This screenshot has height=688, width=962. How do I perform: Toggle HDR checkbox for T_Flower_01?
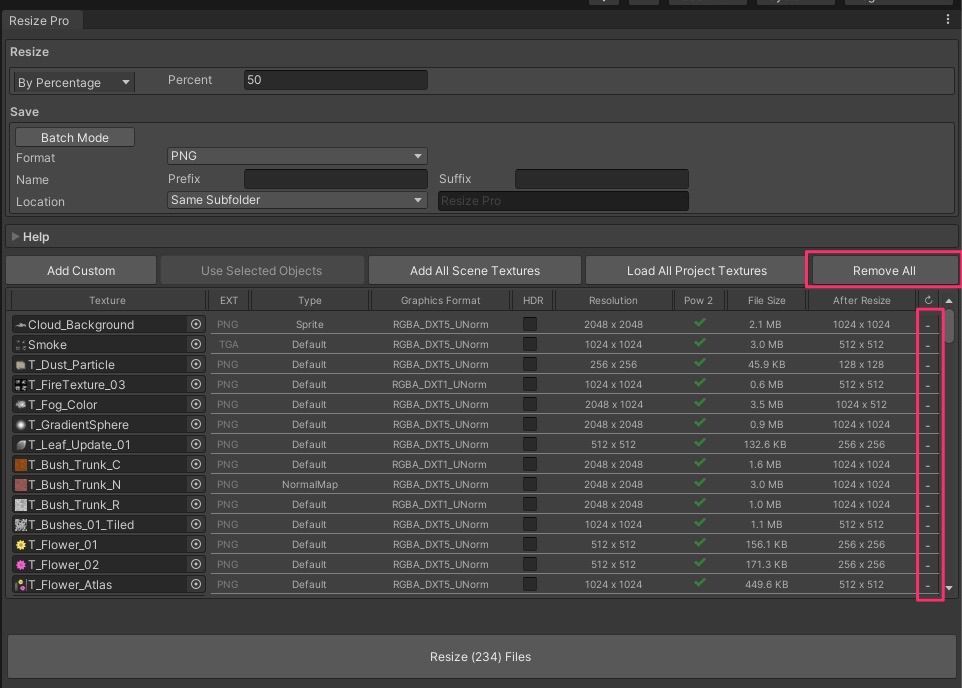point(530,544)
